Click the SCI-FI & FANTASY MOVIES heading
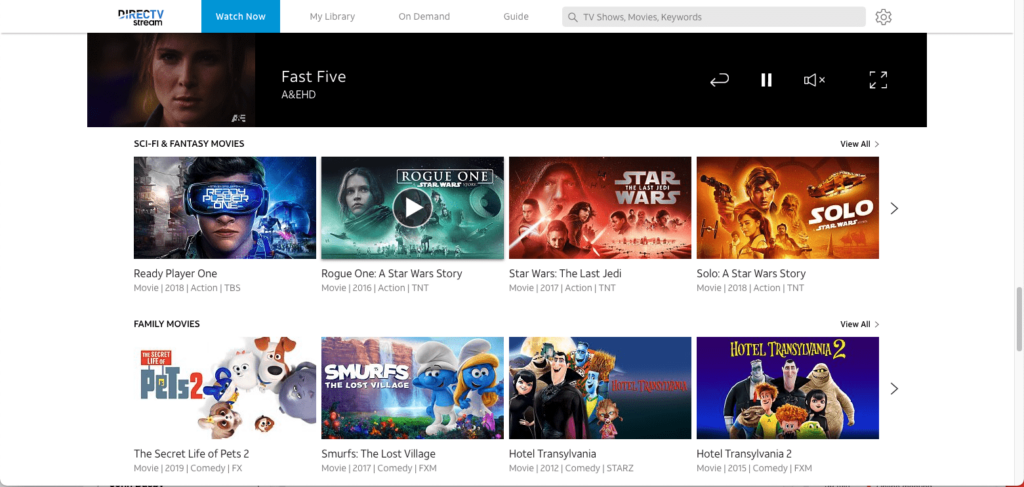Viewport: 1024px width, 487px height. (189, 144)
